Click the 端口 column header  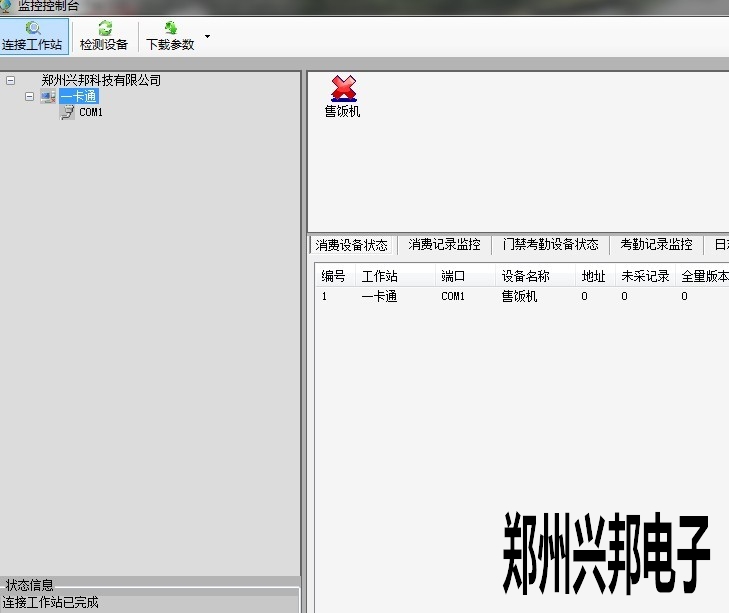tap(465, 276)
